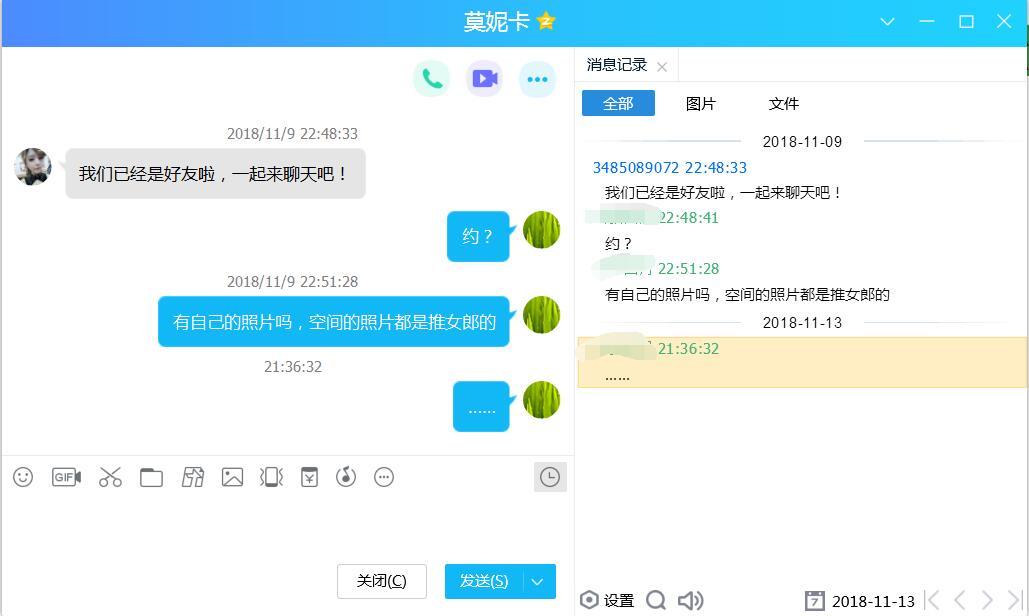Expand the send options dropdown arrow
Viewport: 1029px width, 616px height.
538,581
